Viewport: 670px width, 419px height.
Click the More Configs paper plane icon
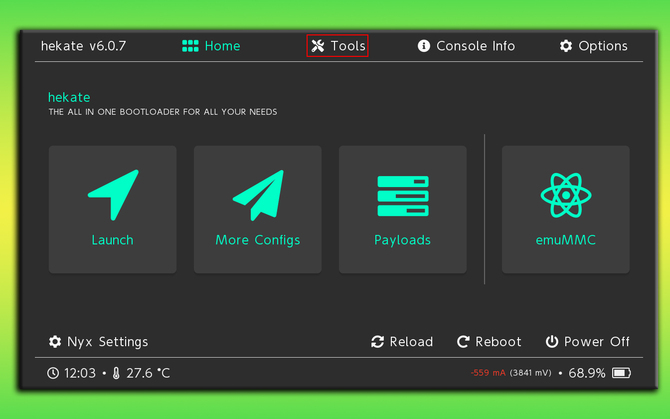pos(258,195)
